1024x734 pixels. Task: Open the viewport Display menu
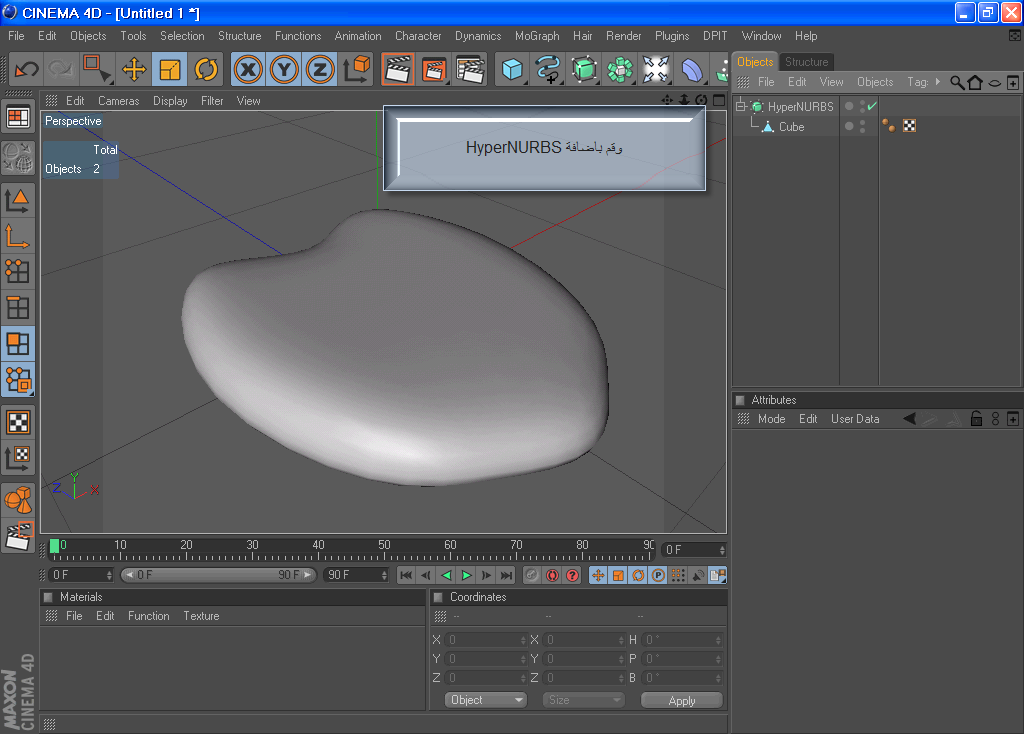170,101
